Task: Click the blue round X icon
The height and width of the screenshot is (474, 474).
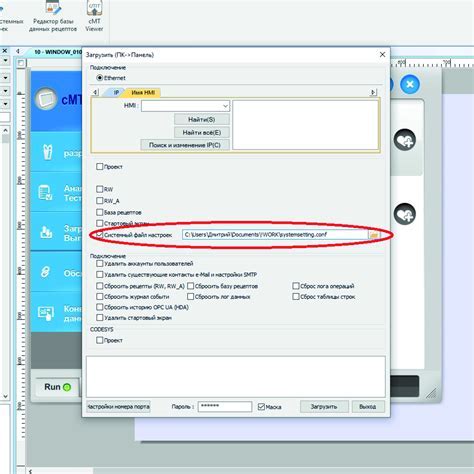Action: click(410, 84)
